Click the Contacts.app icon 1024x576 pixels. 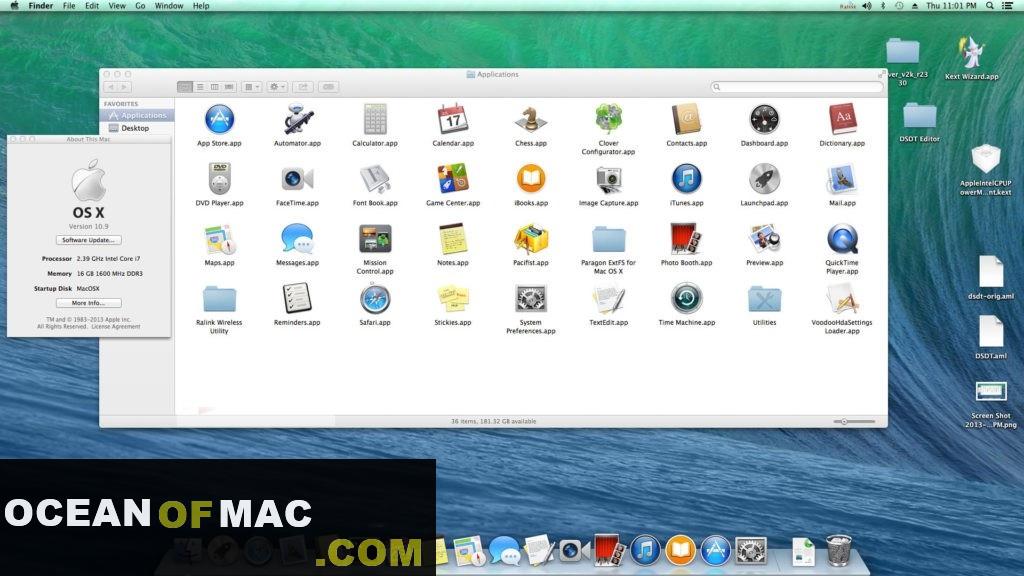point(686,120)
